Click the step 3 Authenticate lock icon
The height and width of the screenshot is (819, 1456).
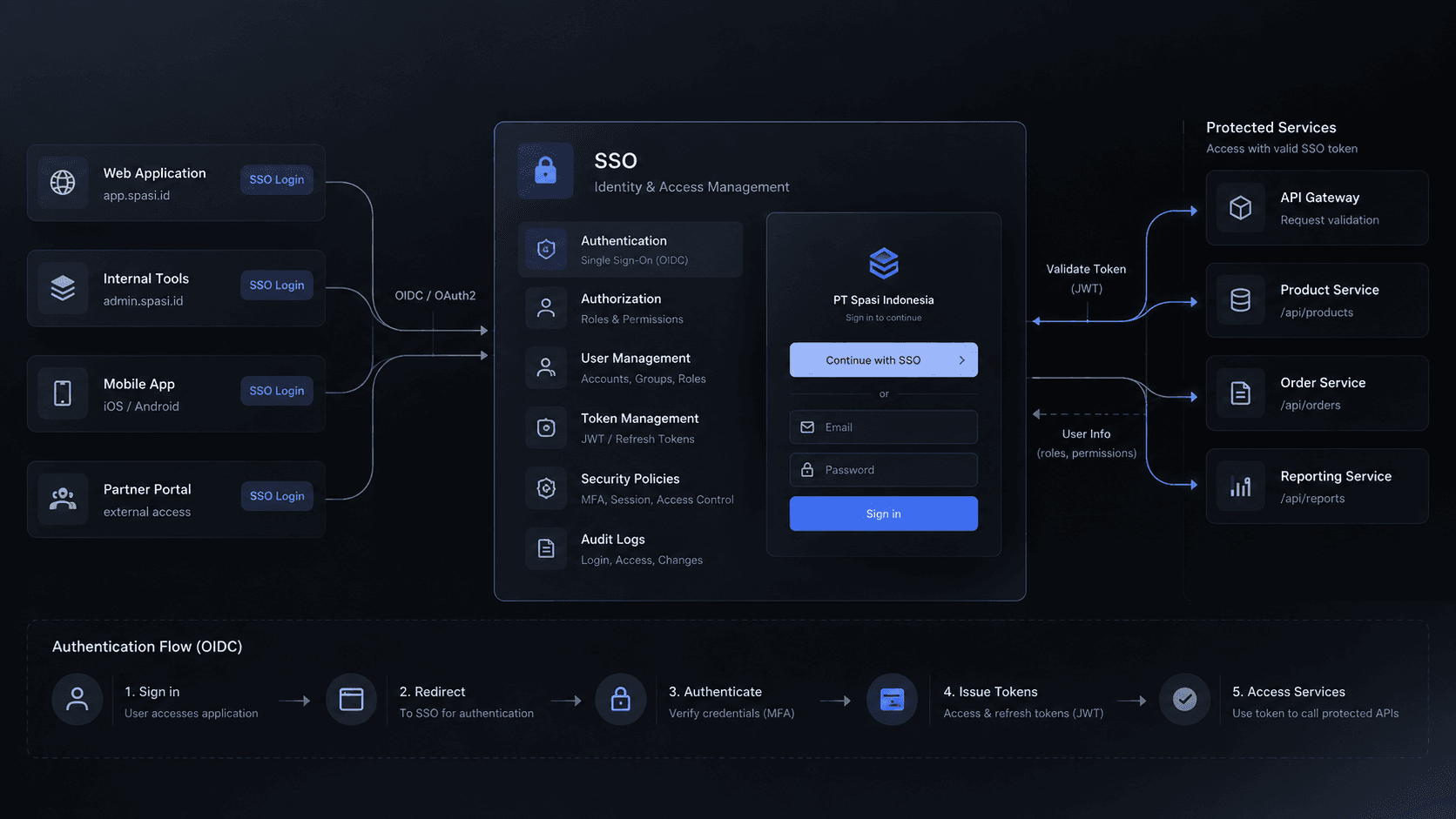click(620, 699)
